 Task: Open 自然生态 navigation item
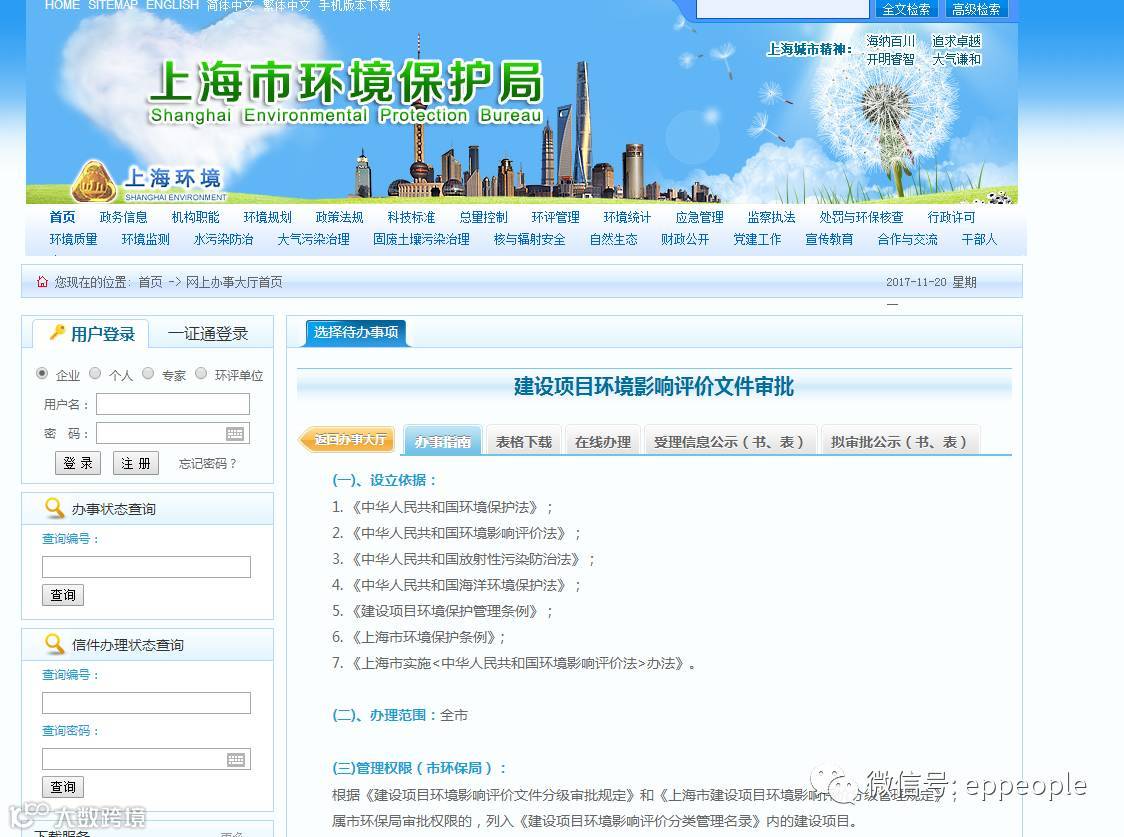click(614, 239)
